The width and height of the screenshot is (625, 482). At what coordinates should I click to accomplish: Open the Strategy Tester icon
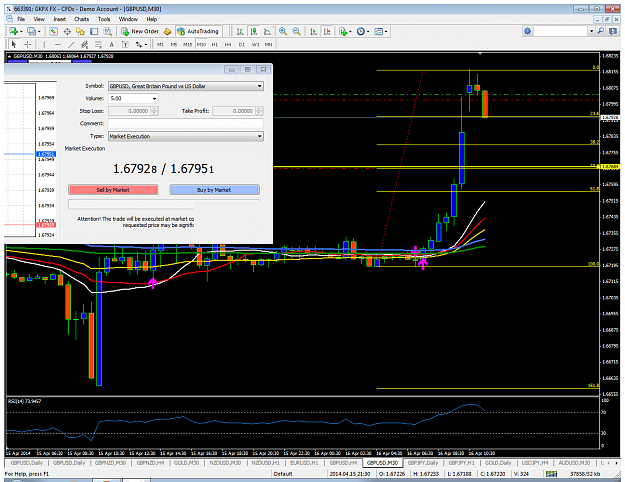coord(108,31)
